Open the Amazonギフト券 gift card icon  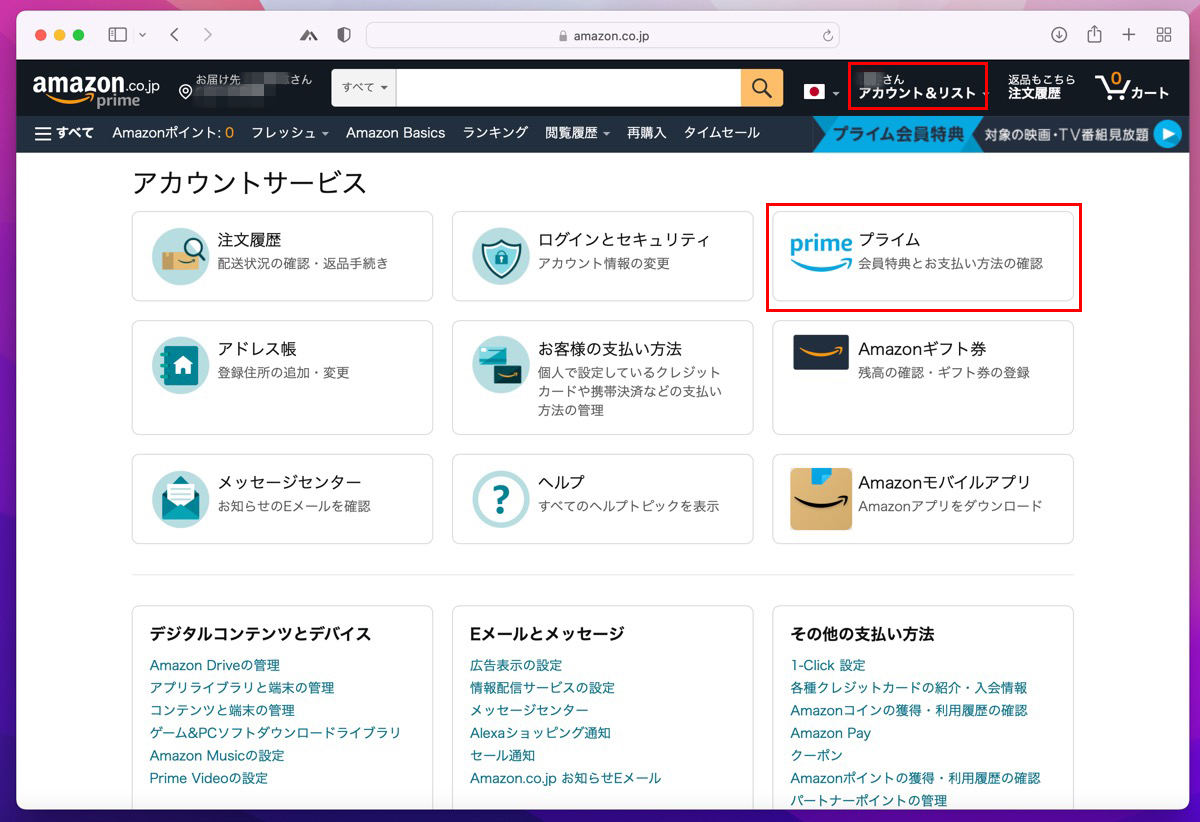click(x=821, y=352)
